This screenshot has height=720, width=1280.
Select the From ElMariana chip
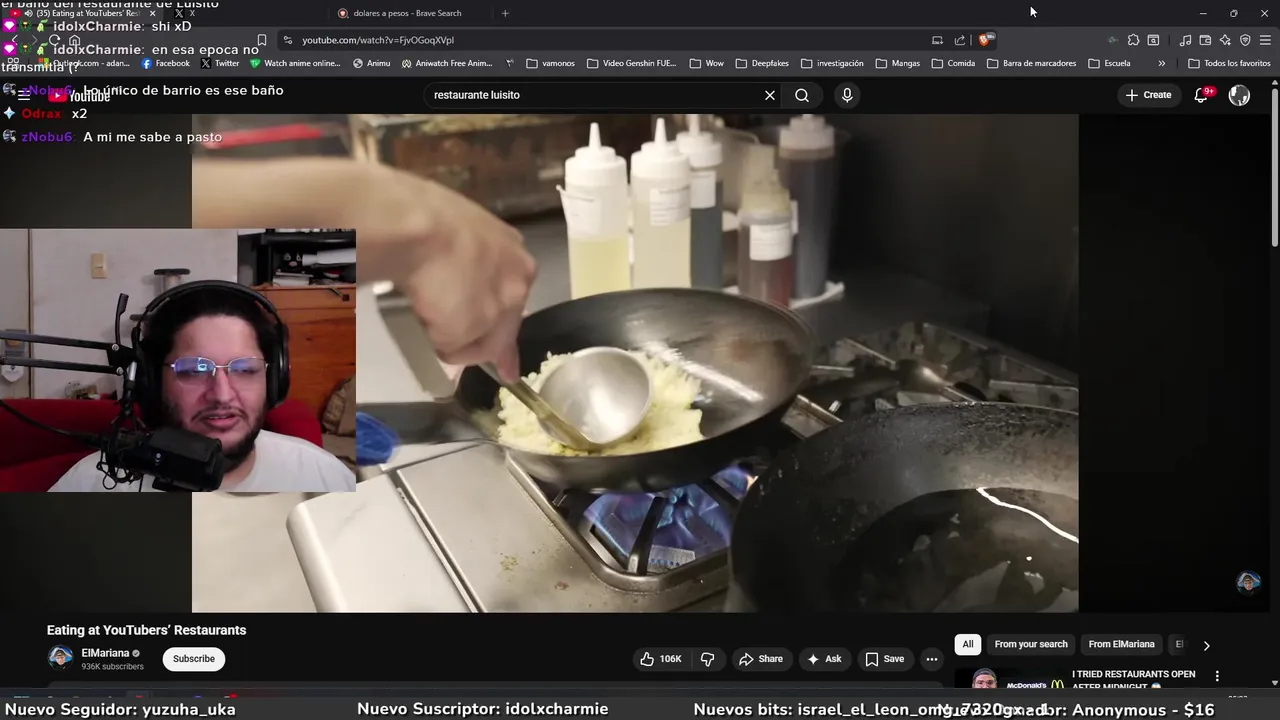click(1121, 644)
